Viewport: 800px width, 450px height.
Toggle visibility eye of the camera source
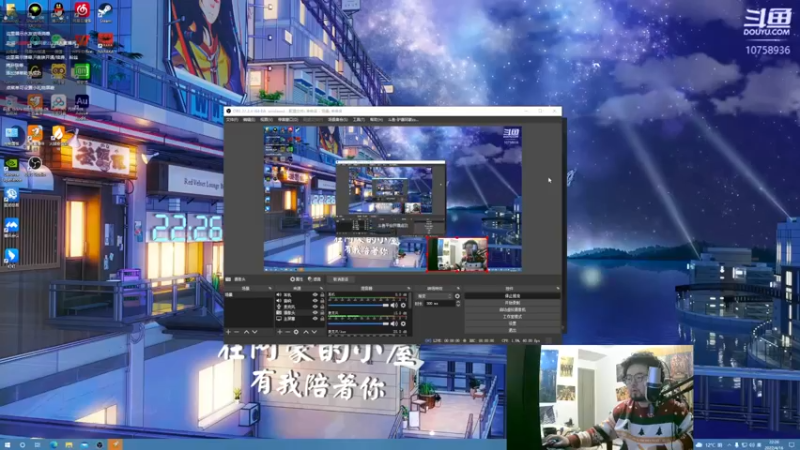pyautogui.click(x=315, y=313)
